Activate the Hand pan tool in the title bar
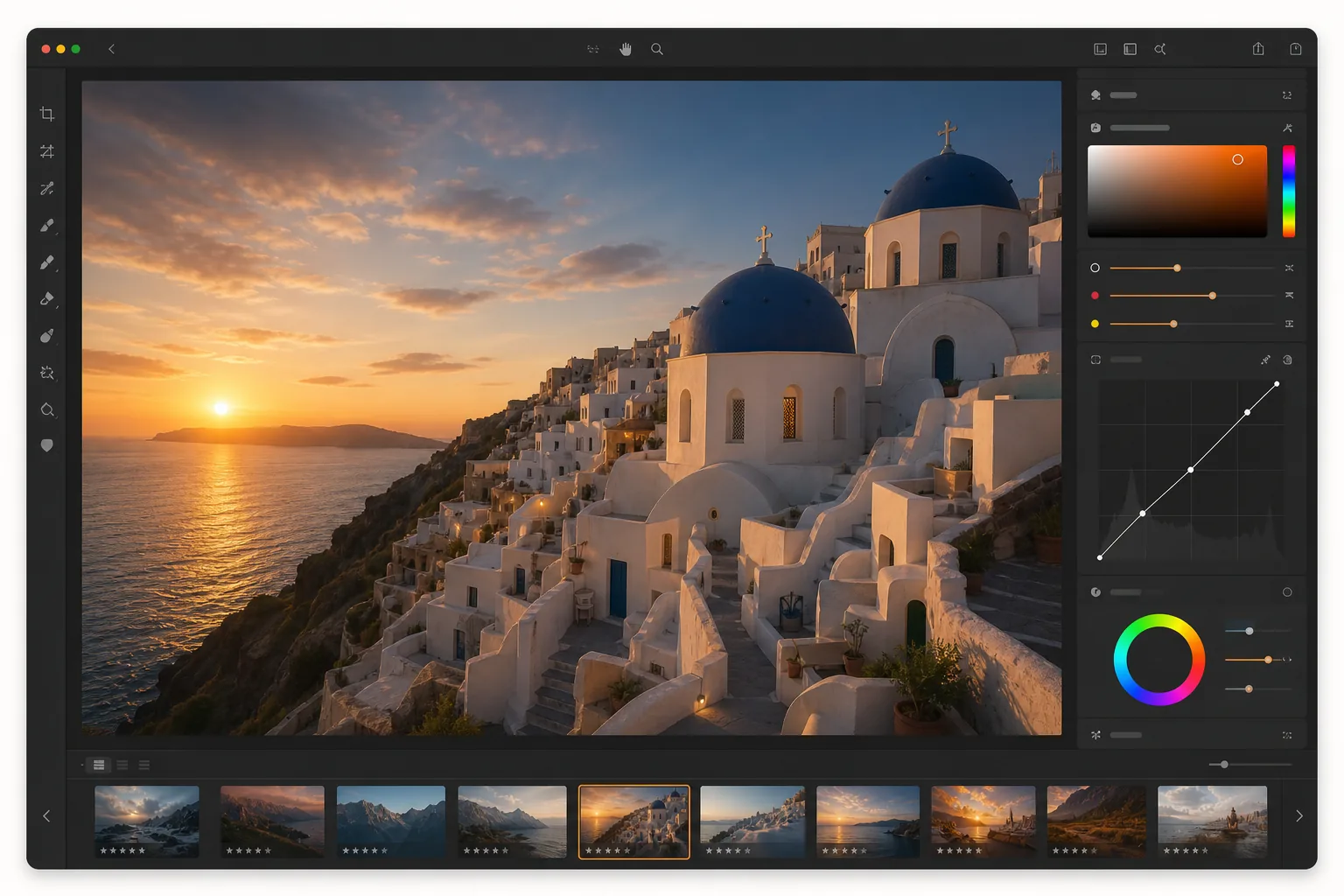Screen dimensions: 1344x896 pos(626,49)
